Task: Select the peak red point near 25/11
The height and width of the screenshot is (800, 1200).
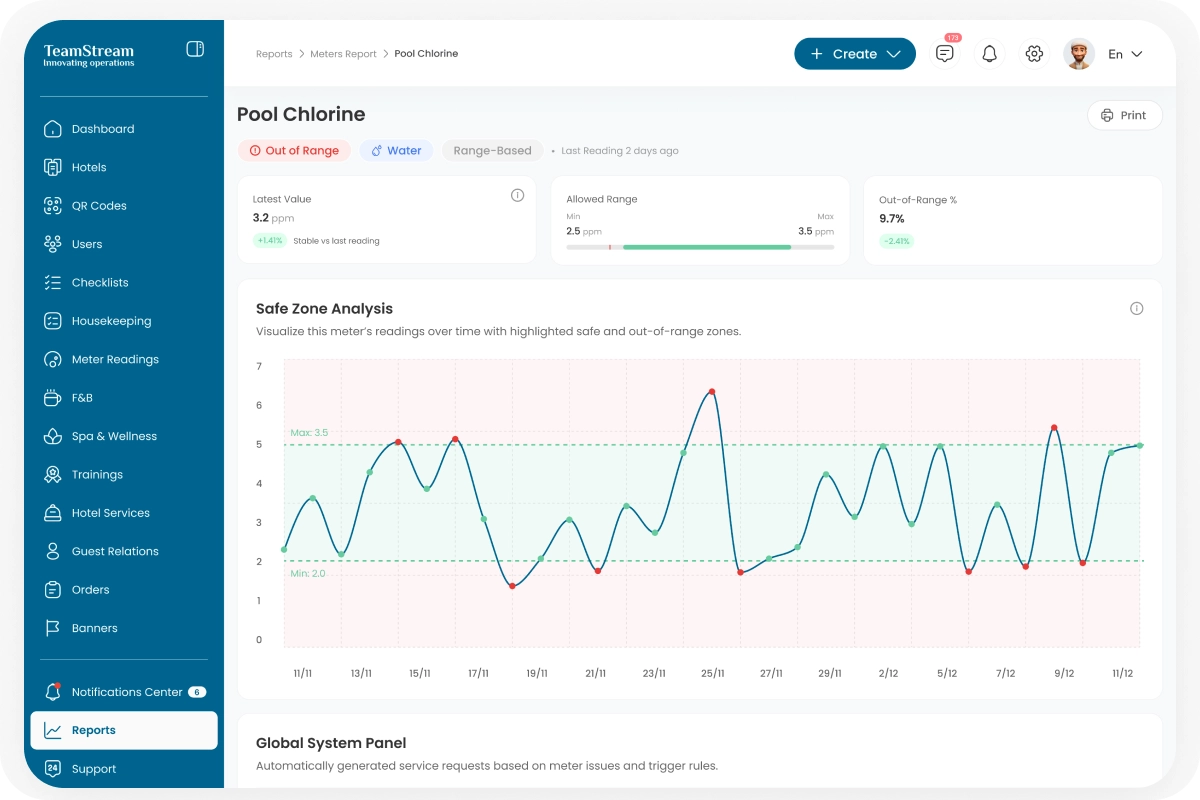Action: 711,391
